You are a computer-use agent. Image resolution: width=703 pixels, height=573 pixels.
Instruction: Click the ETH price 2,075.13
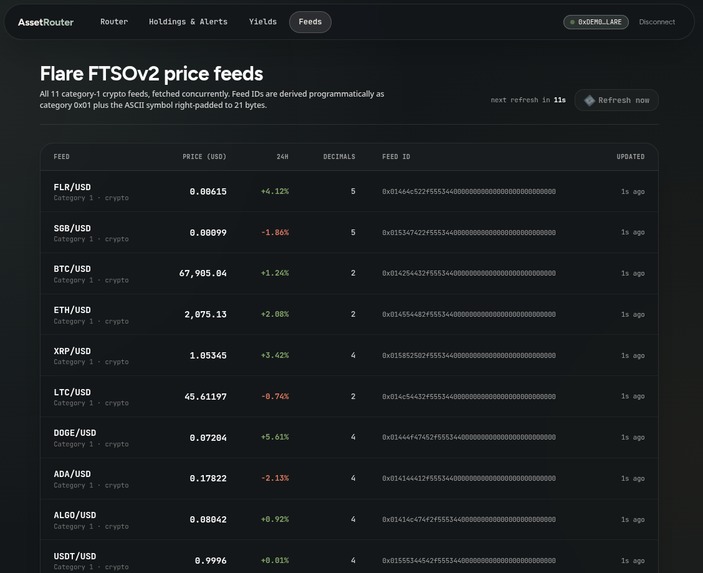click(205, 314)
